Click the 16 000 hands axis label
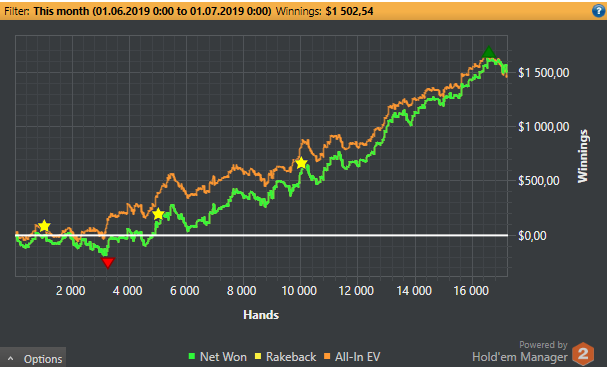The width and height of the screenshot is (607, 367). [471, 291]
